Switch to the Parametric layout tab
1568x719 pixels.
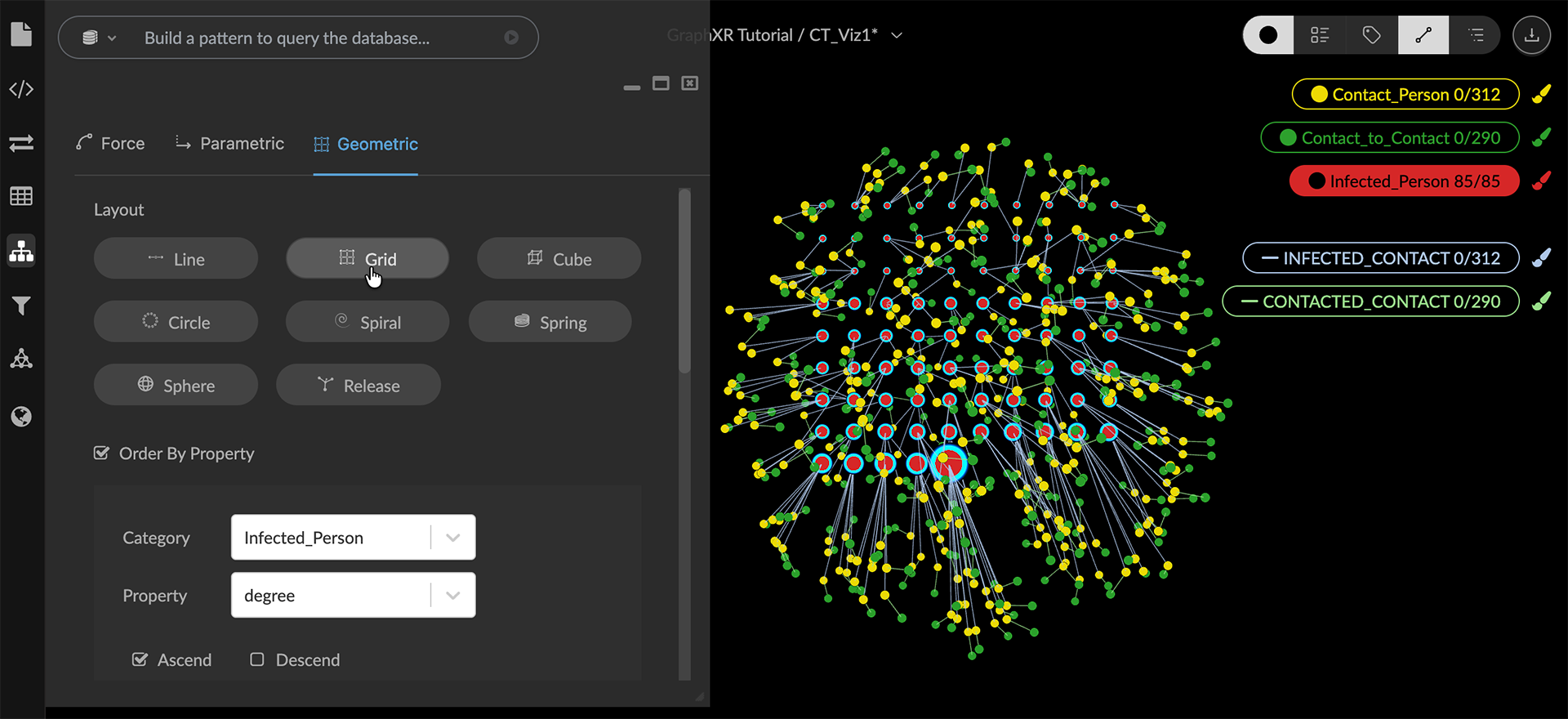click(229, 144)
